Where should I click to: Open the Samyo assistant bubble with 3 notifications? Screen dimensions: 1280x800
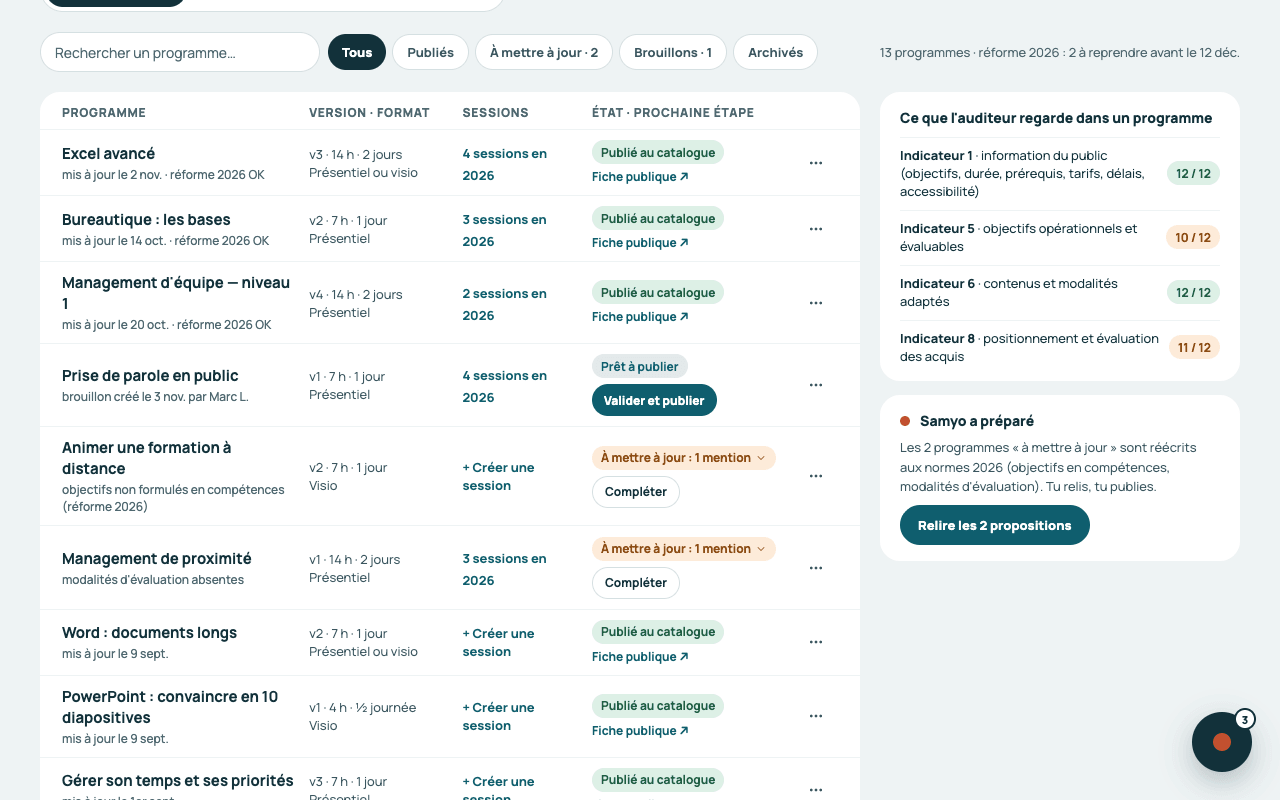1222,742
